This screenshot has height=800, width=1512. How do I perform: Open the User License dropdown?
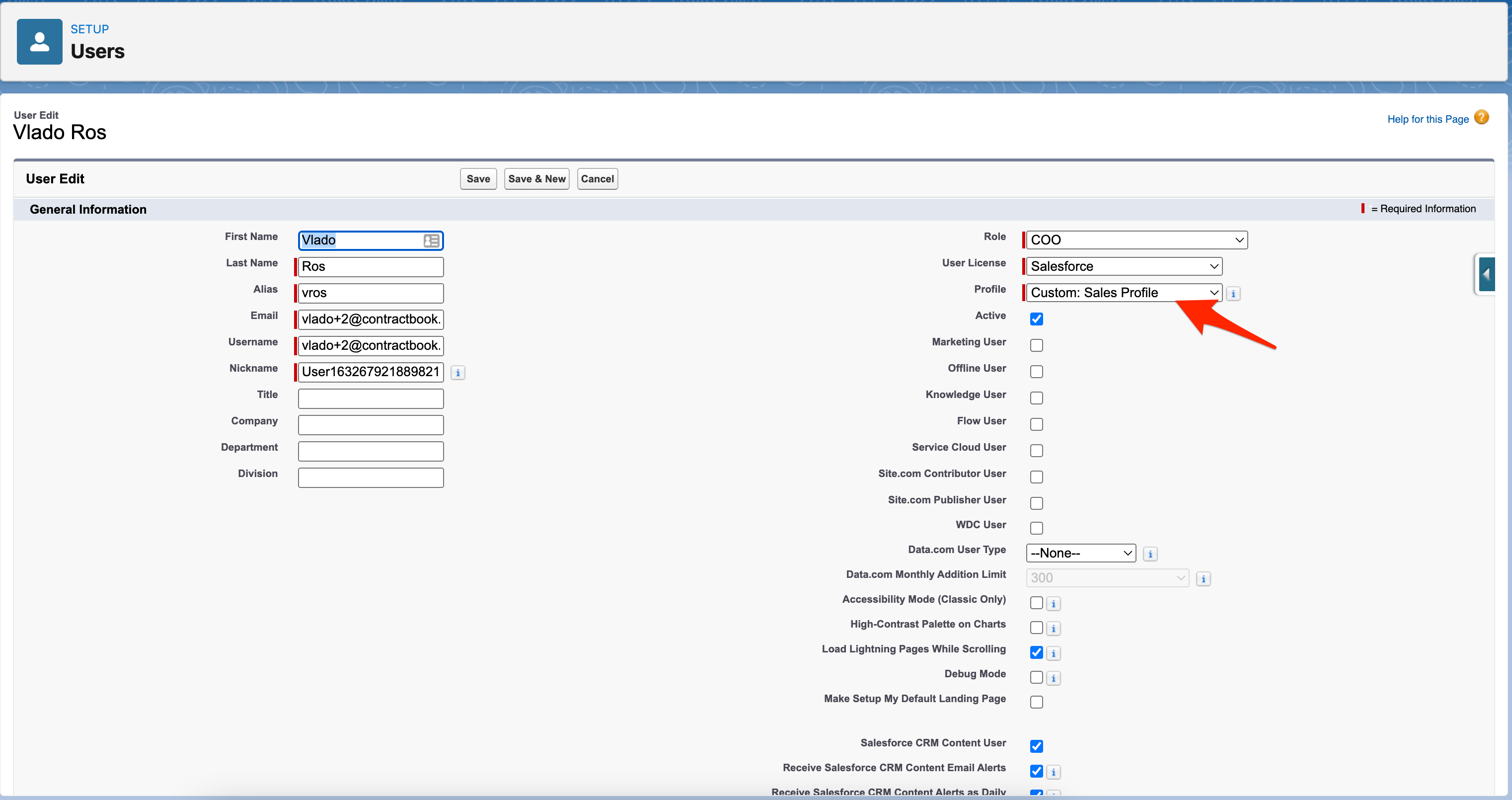(1124, 267)
